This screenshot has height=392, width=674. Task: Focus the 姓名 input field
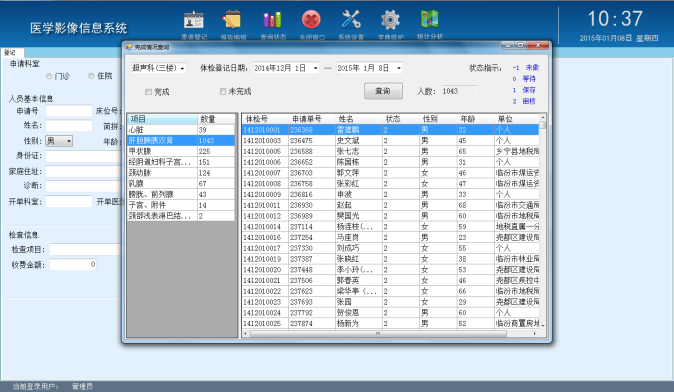tap(69, 126)
